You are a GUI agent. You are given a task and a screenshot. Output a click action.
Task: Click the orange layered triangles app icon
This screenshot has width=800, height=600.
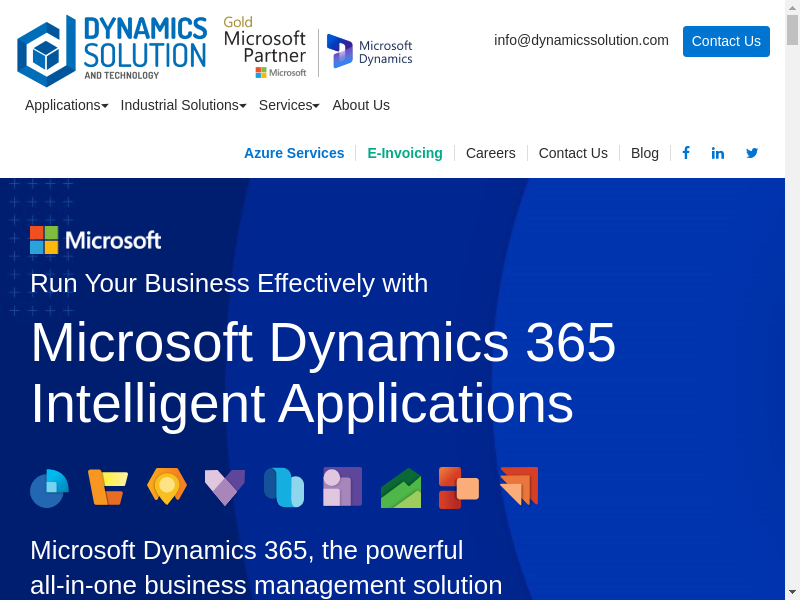click(518, 487)
